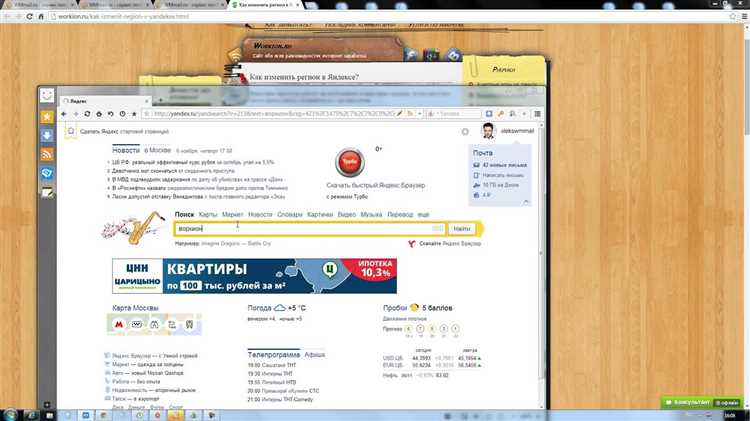Click the Сделать Яндекс стартовой страницей link
The image size is (750, 421).
coord(124,132)
